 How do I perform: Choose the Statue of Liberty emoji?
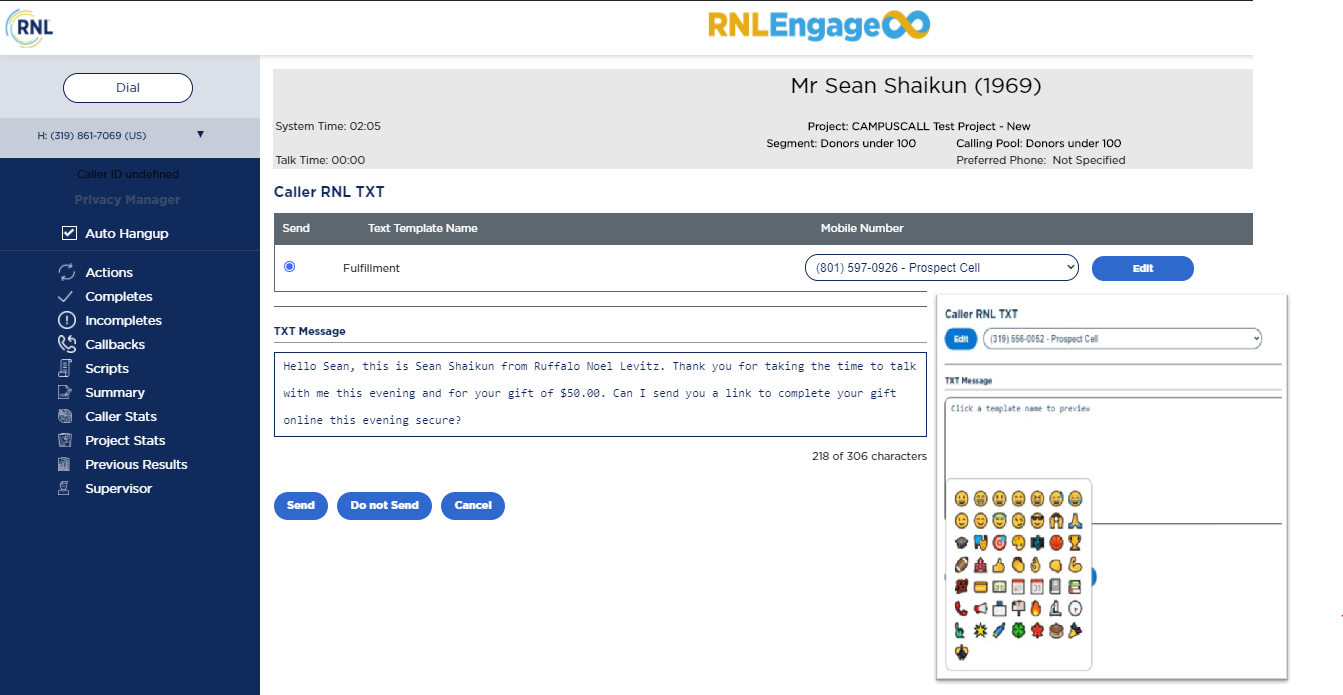pyautogui.click(x=961, y=630)
